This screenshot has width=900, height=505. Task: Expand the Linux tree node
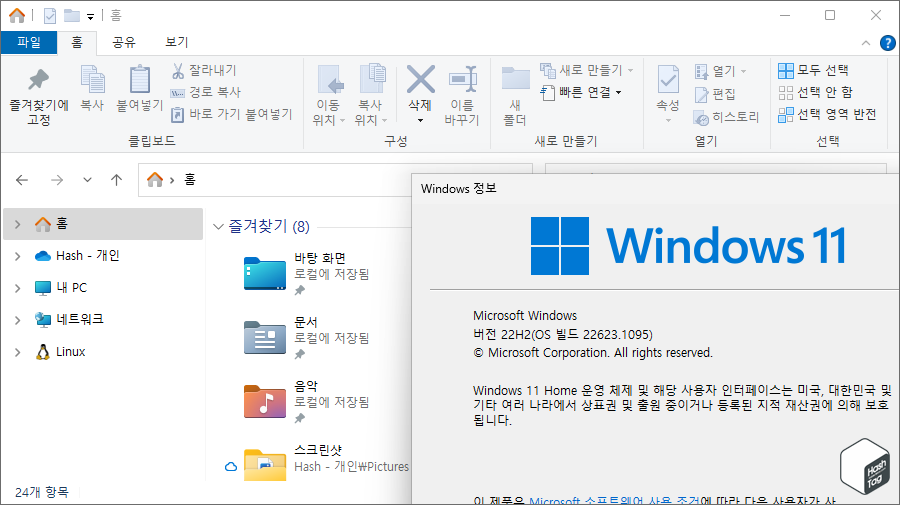click(x=18, y=352)
